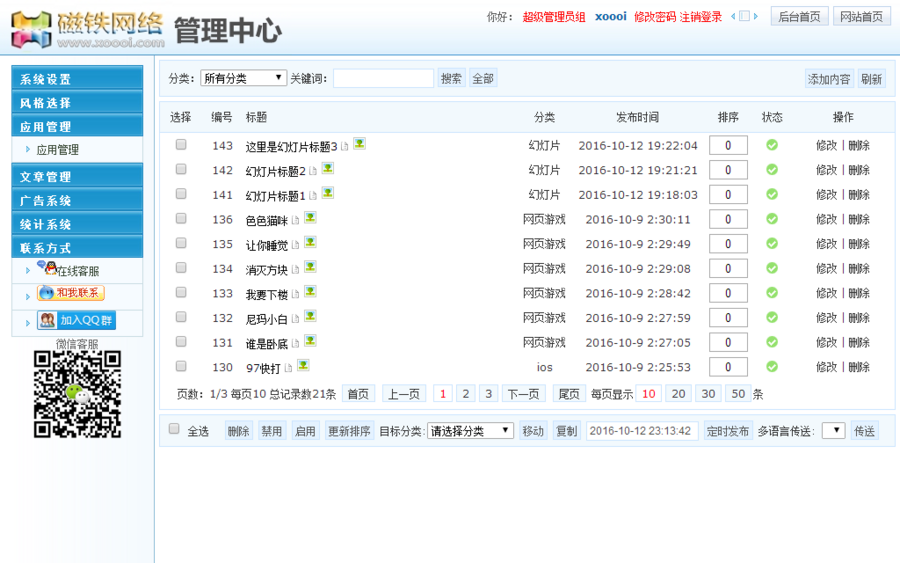
Task: Click the image icon beside 97快打
Action: pos(303,365)
